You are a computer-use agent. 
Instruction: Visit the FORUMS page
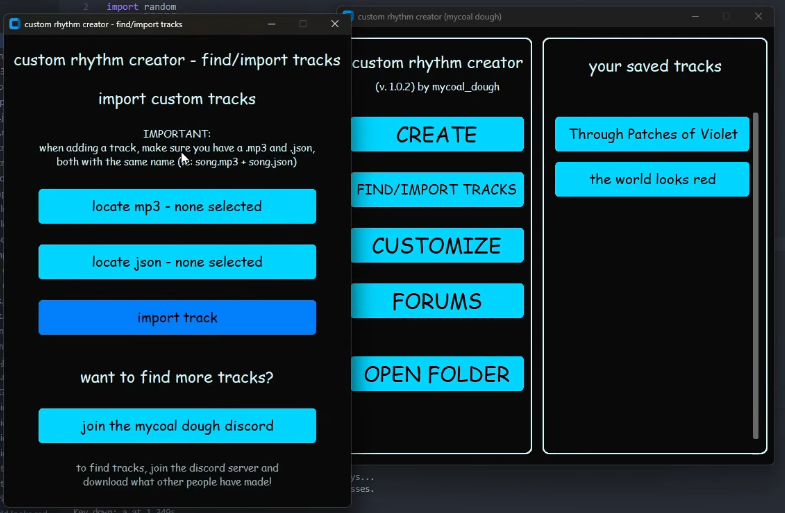(x=438, y=301)
